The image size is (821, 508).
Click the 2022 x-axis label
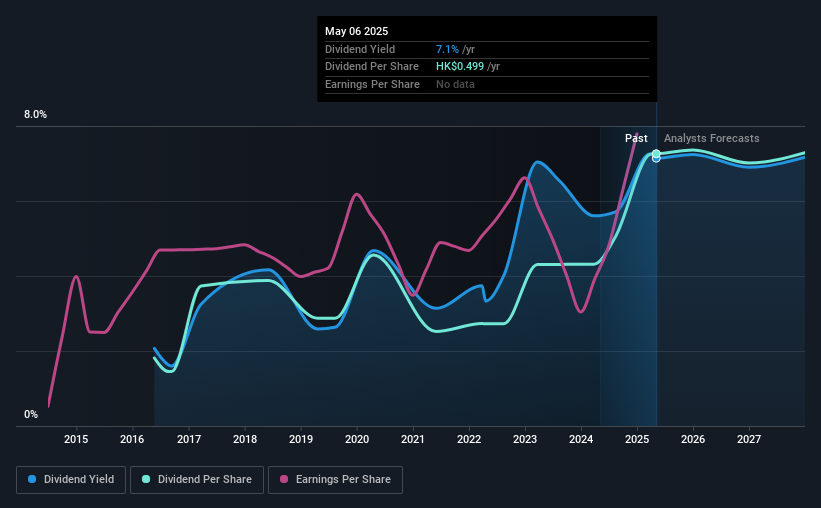click(469, 439)
